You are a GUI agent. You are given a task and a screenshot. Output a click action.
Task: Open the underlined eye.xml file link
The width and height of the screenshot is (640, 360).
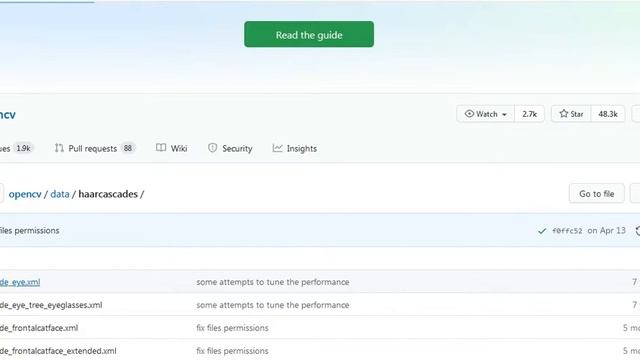pos(20,282)
